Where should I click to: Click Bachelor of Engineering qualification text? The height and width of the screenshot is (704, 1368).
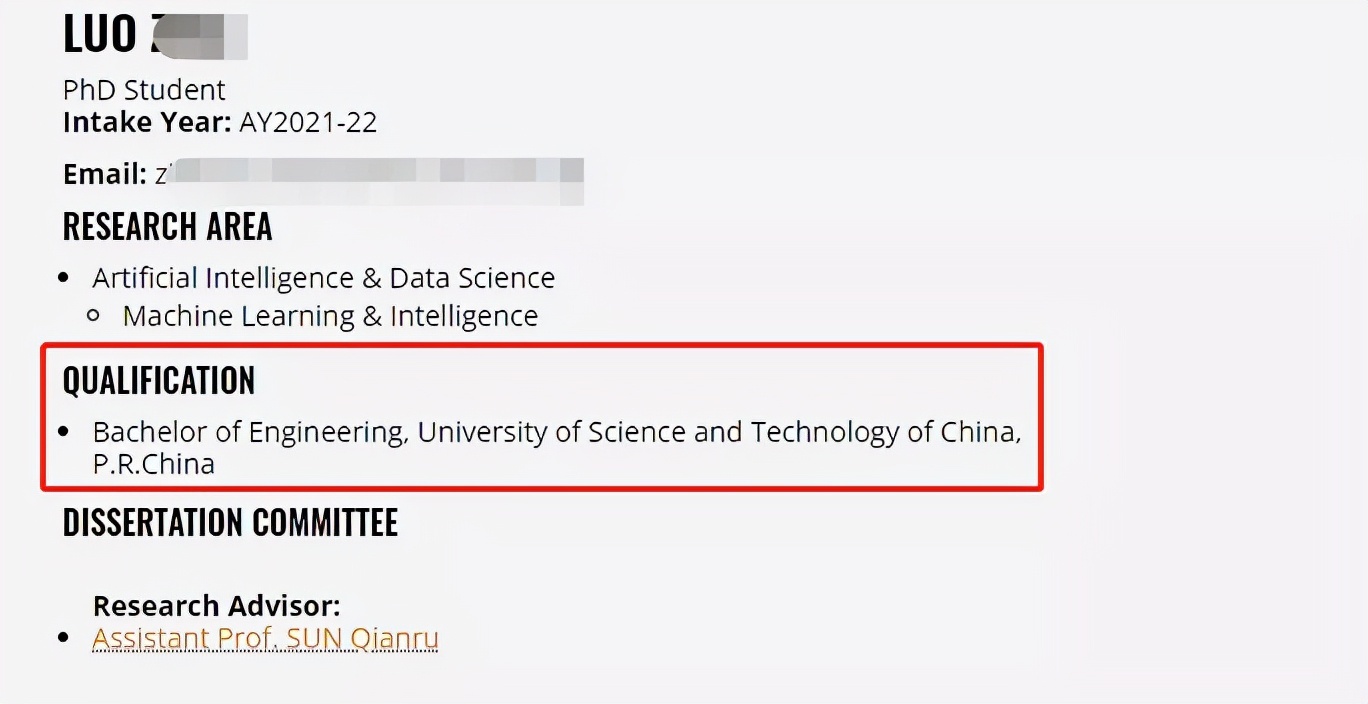tap(249, 432)
